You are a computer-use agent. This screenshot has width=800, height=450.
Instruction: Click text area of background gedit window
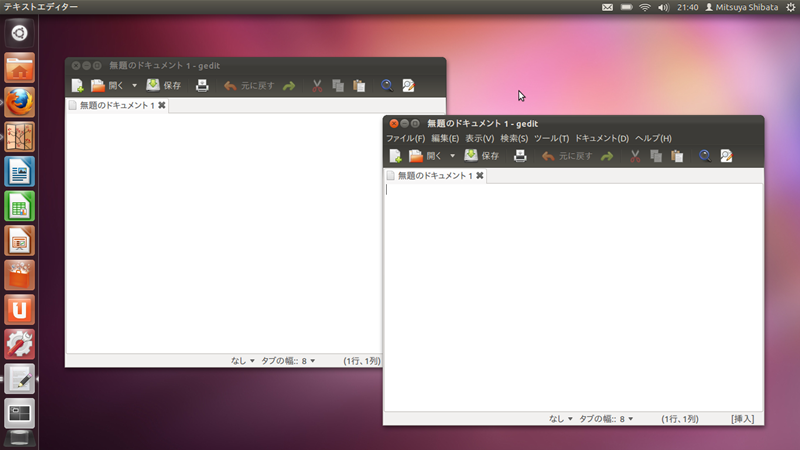[224, 233]
